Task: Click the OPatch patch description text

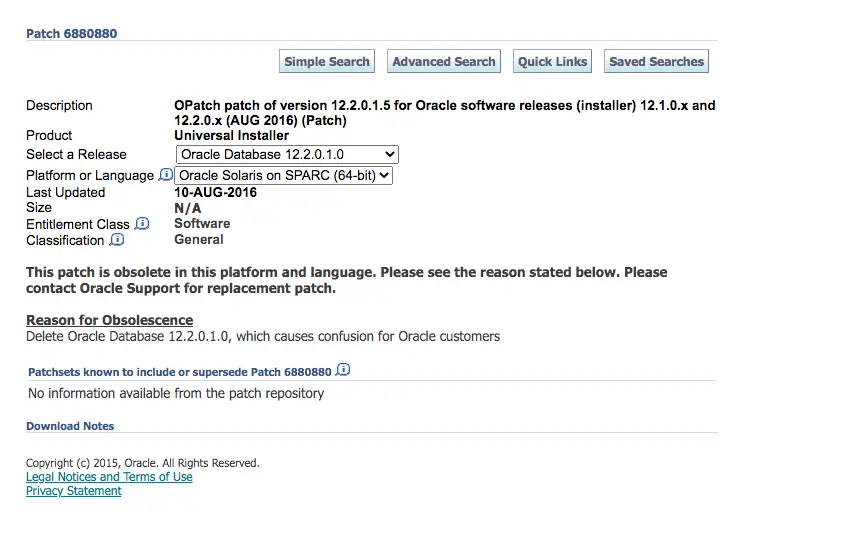Action: point(445,113)
